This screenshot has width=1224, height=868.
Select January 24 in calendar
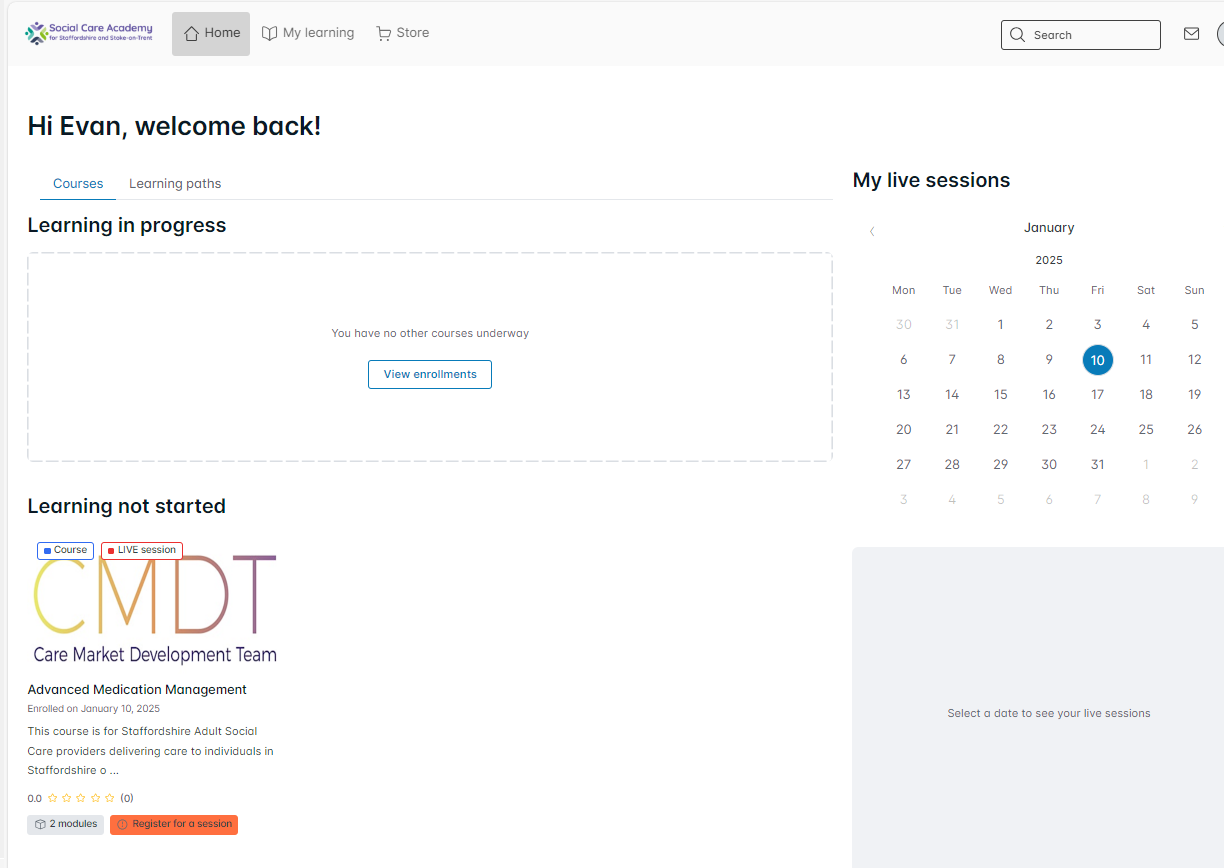coord(1098,430)
